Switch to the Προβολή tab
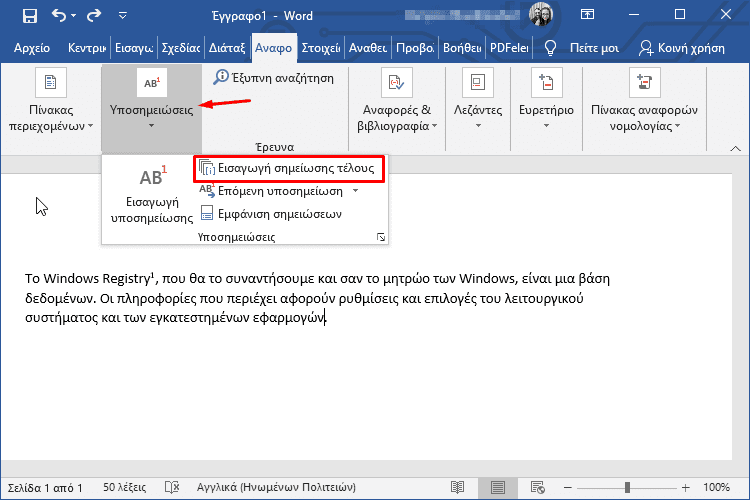Screen dimensions: 750x500 click(x=415, y=48)
